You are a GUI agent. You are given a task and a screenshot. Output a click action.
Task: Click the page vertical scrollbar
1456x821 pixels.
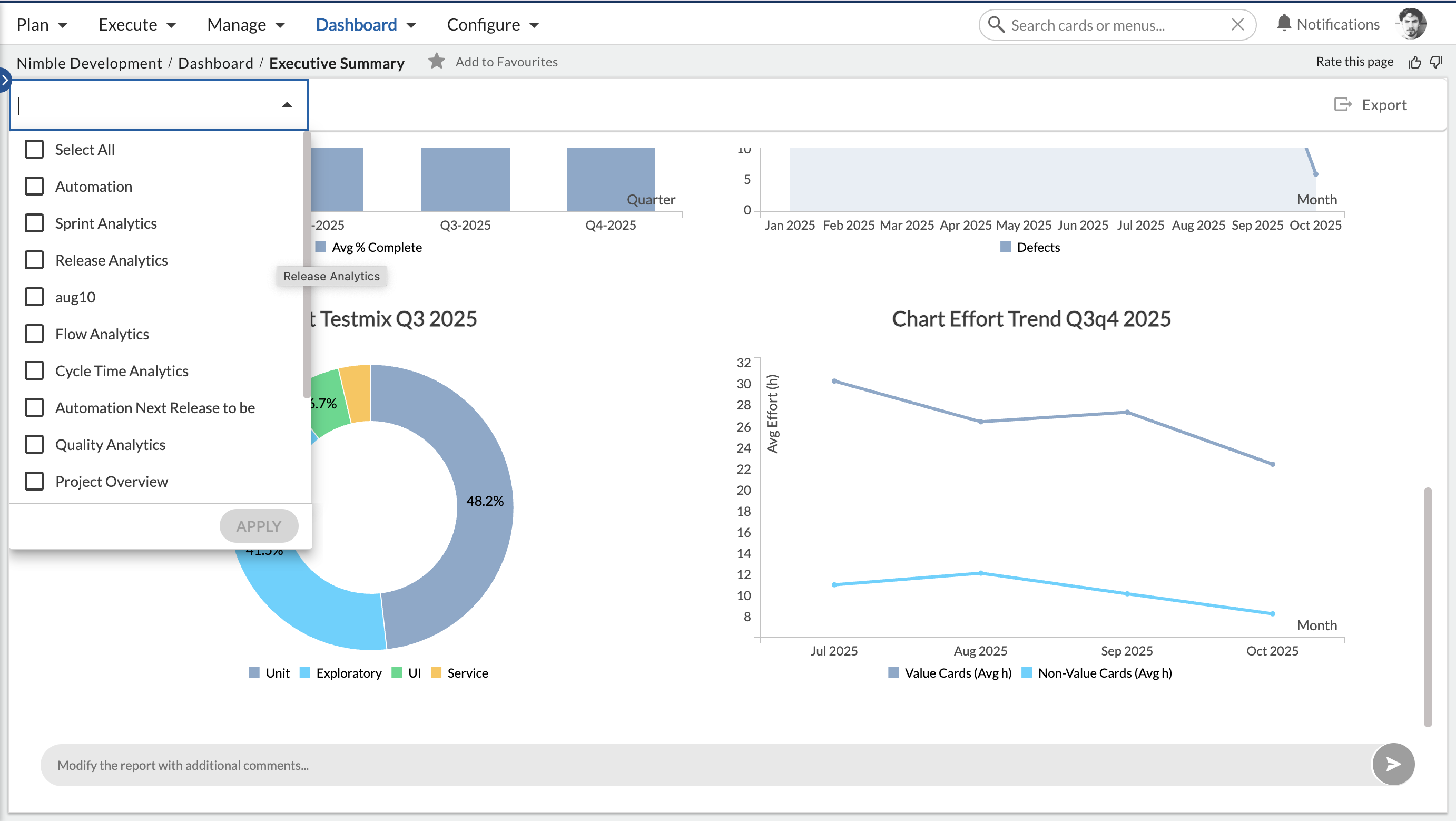1428,606
